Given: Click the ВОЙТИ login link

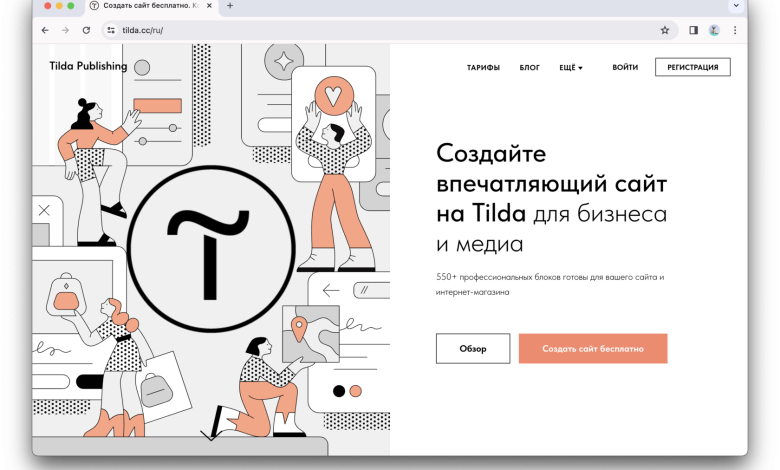Looking at the screenshot, I should pyautogui.click(x=625, y=68).
